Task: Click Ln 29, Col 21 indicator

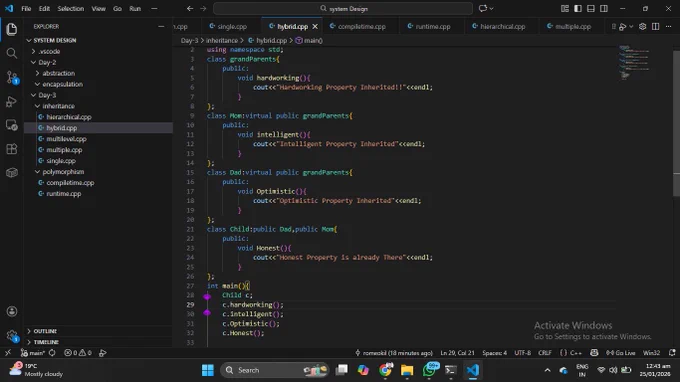Action: coord(457,353)
